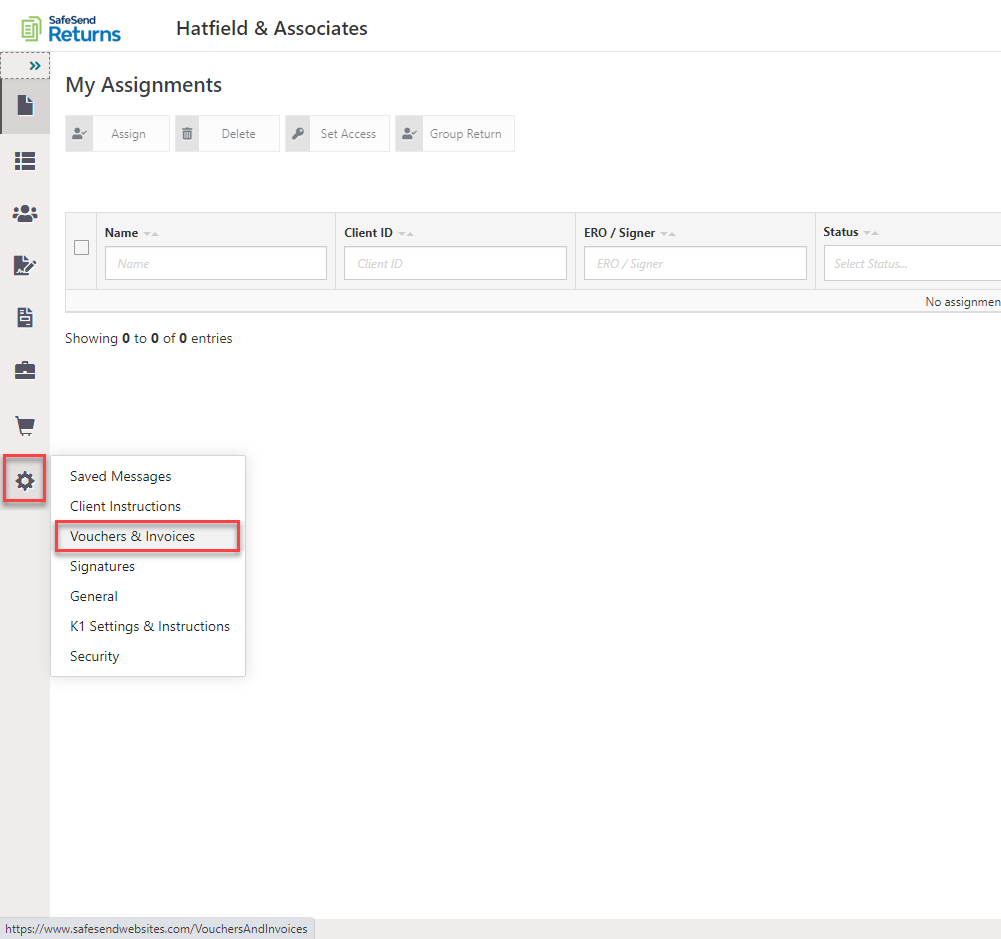Click the Delete button

click(x=227, y=133)
